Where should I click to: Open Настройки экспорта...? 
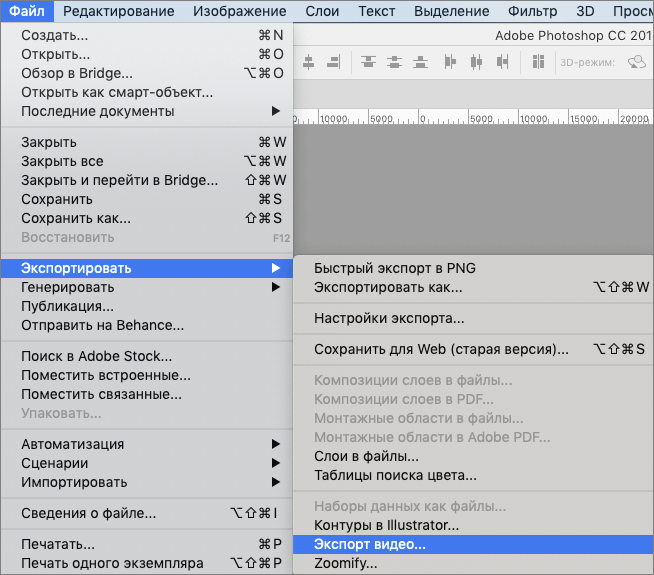pos(473,319)
